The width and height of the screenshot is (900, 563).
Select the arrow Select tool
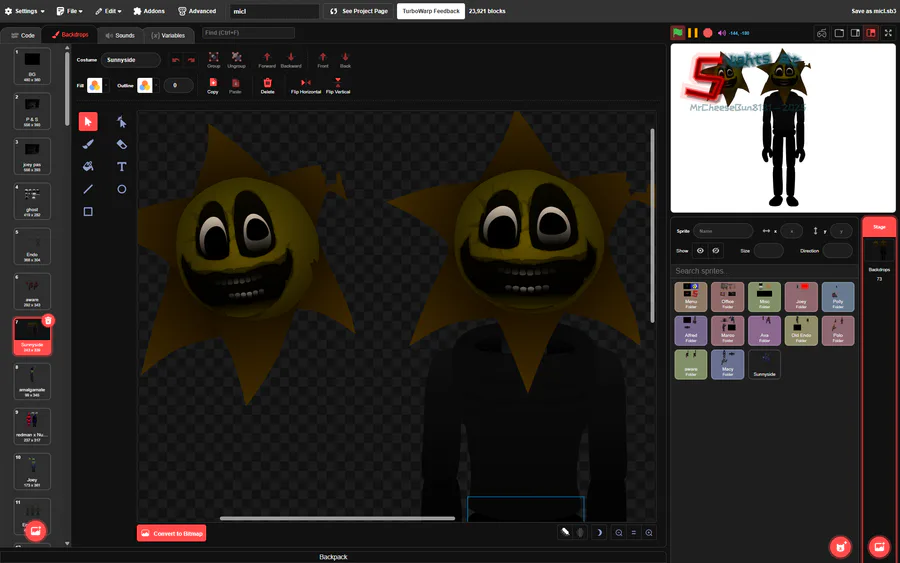tap(88, 122)
